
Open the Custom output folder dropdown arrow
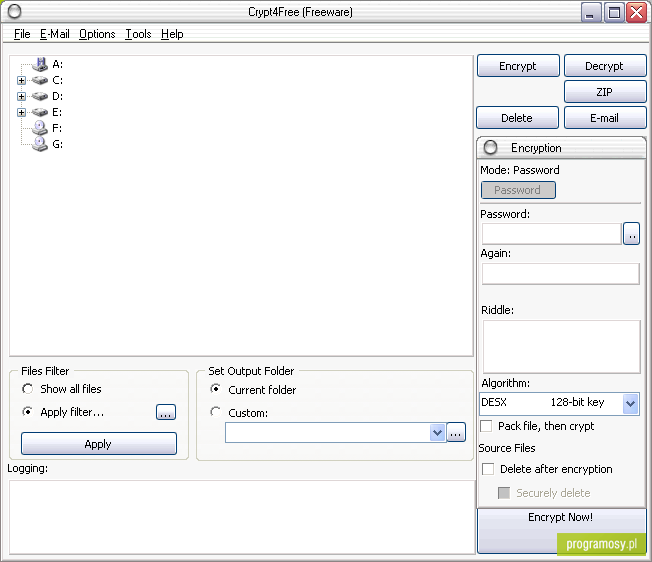click(437, 433)
